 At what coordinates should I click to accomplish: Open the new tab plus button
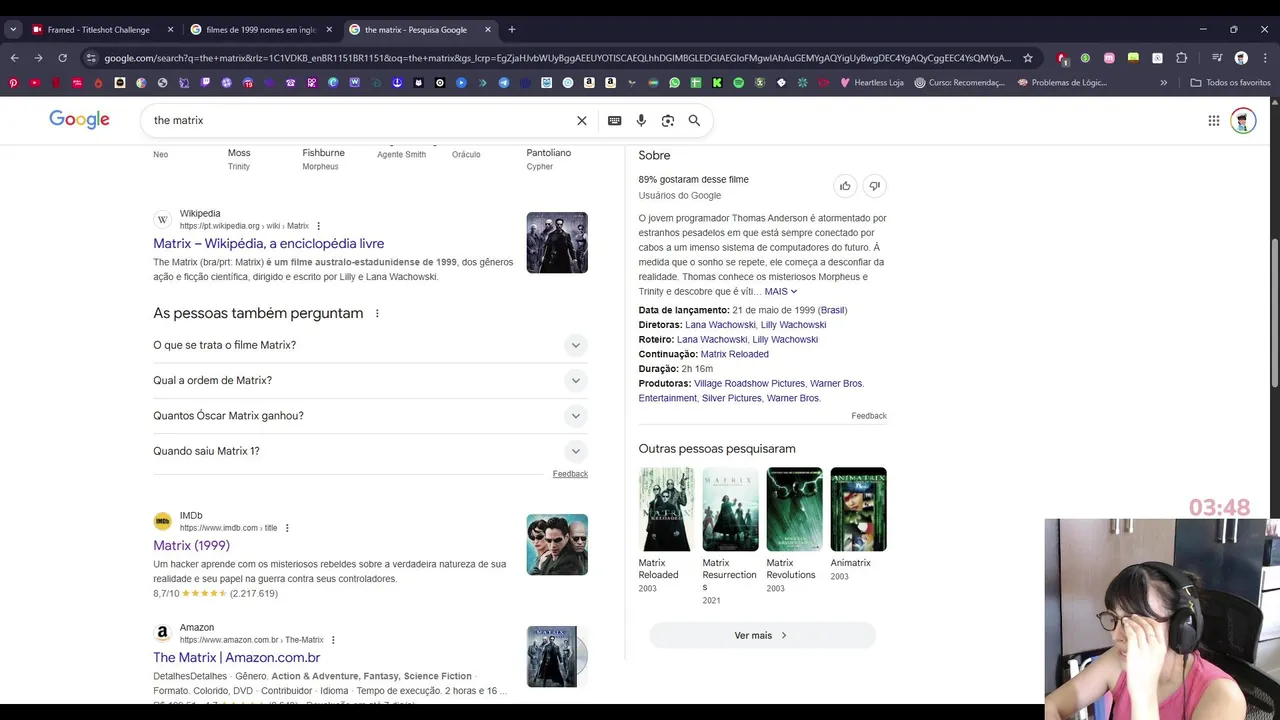(512, 29)
